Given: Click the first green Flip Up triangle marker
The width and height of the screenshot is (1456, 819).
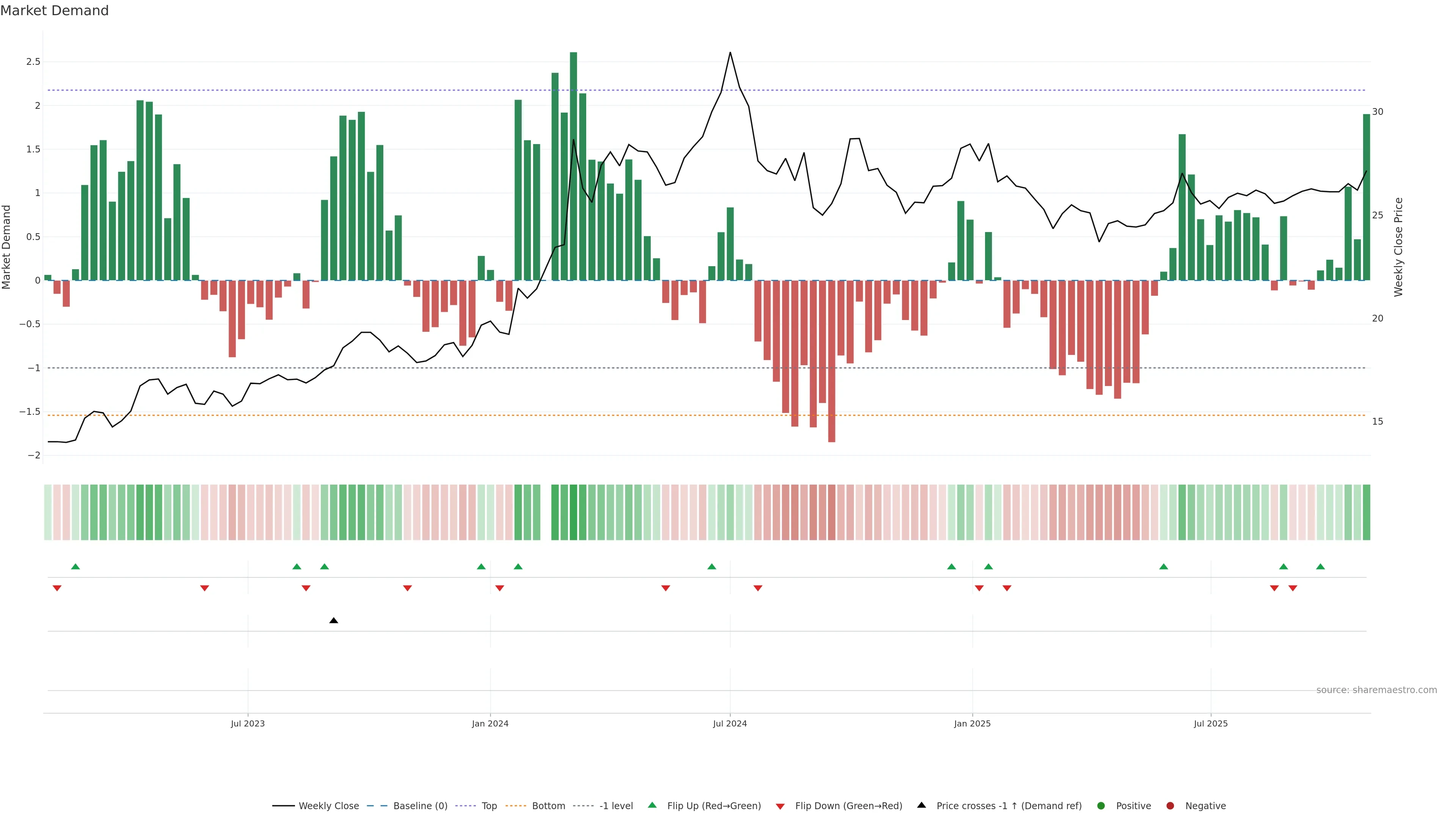Looking at the screenshot, I should [x=75, y=566].
